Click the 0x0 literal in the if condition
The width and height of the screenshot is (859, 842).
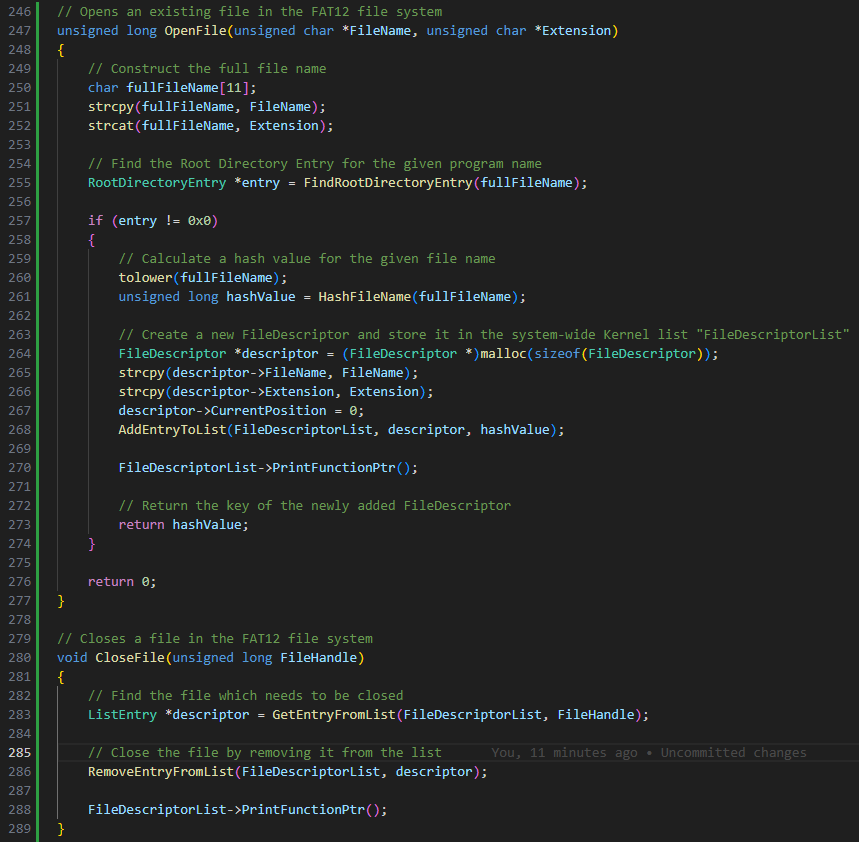[199, 221]
